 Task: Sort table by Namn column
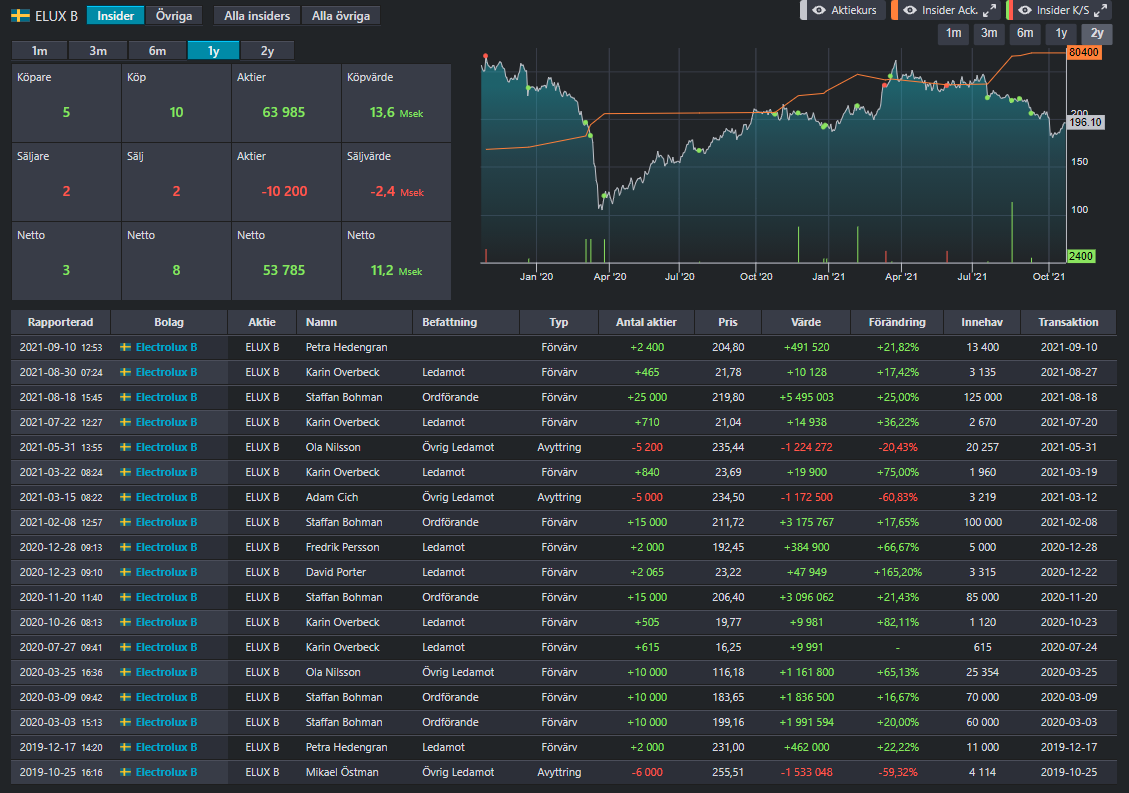tap(354, 322)
